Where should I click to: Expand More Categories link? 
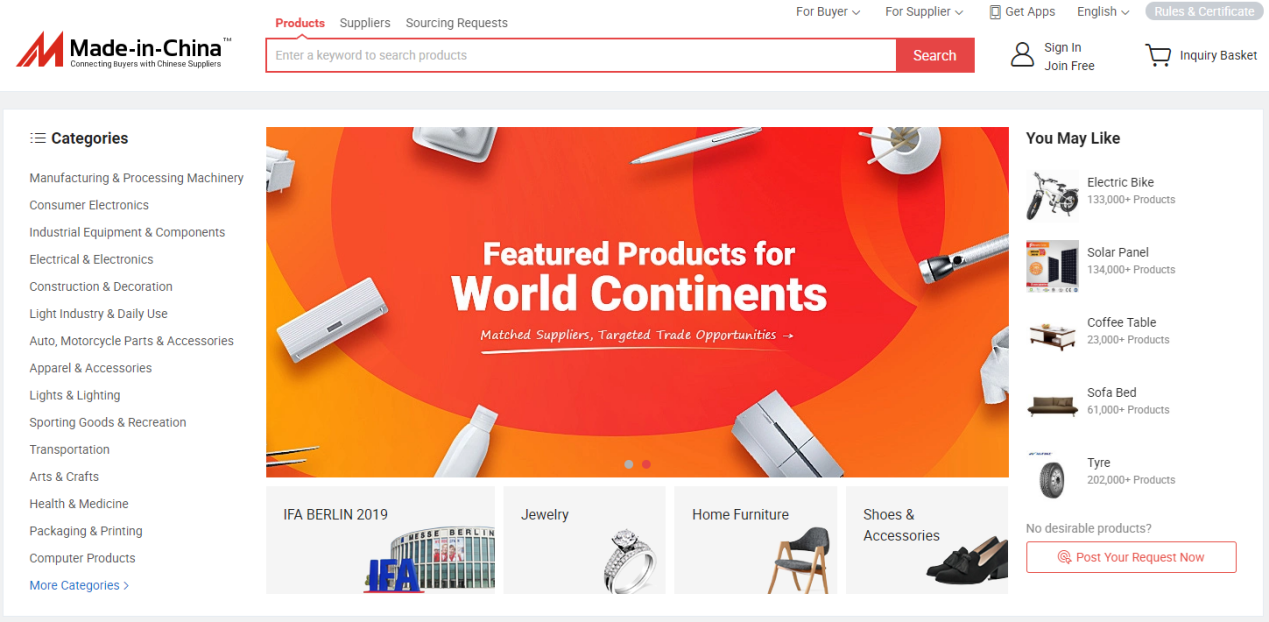(79, 585)
